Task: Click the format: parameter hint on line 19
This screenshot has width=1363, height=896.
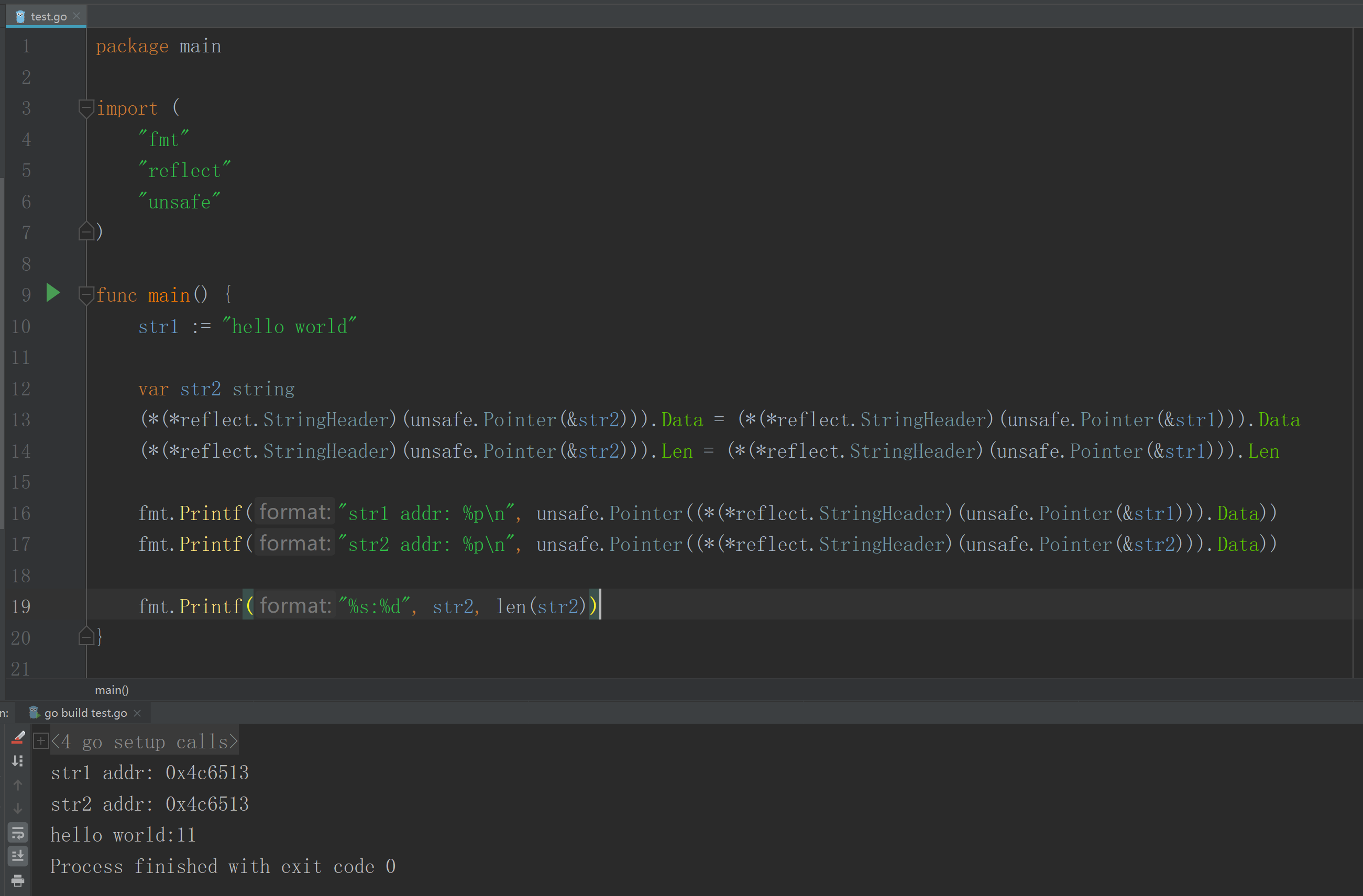Action: click(295, 606)
